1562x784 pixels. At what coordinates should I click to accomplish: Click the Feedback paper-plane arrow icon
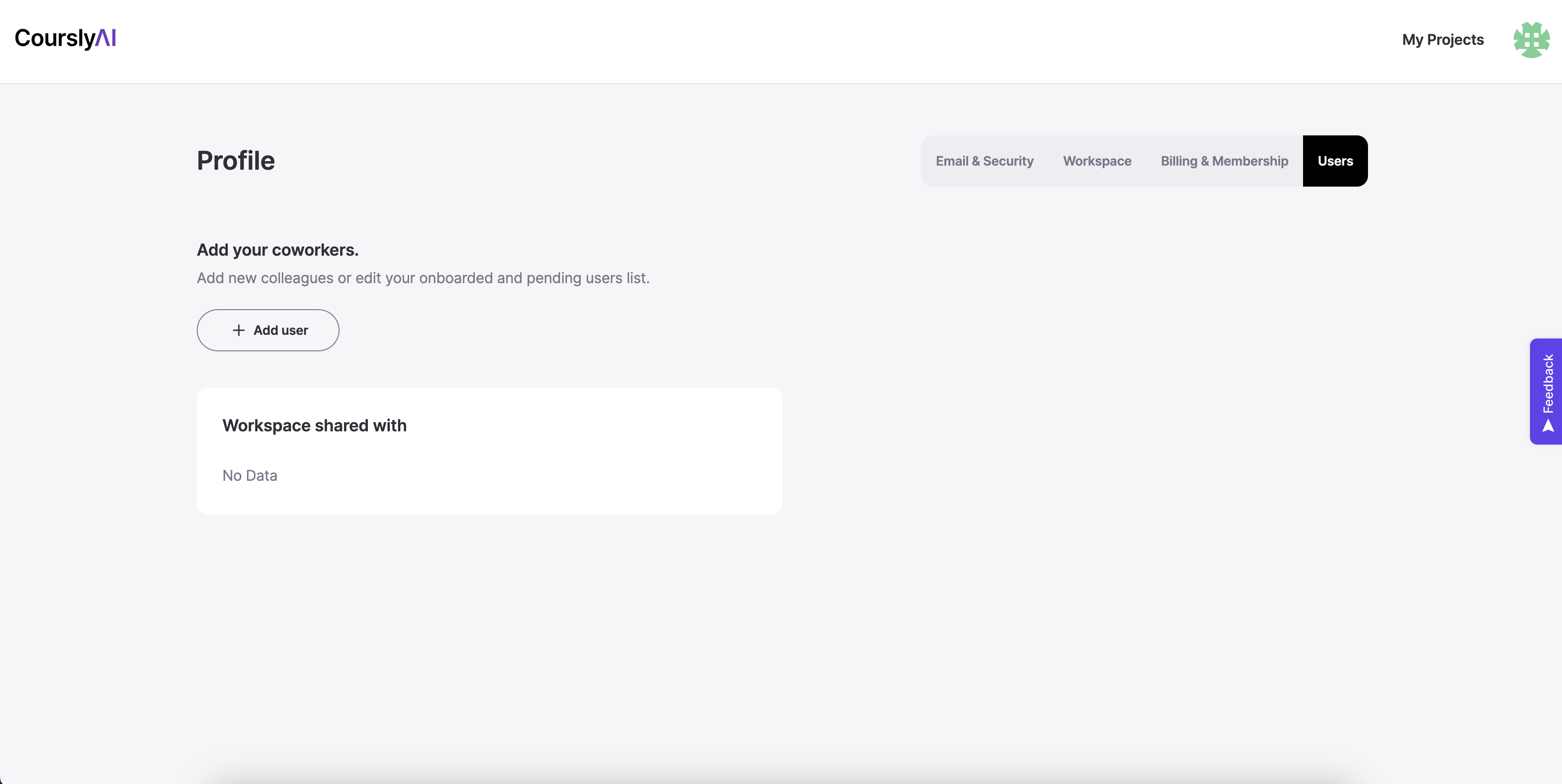[x=1548, y=426]
